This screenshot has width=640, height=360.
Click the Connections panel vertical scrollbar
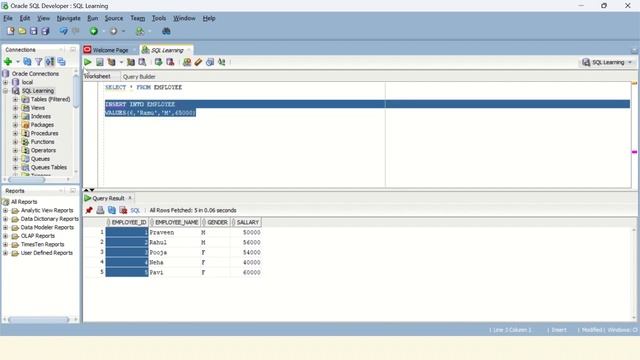click(x=76, y=92)
